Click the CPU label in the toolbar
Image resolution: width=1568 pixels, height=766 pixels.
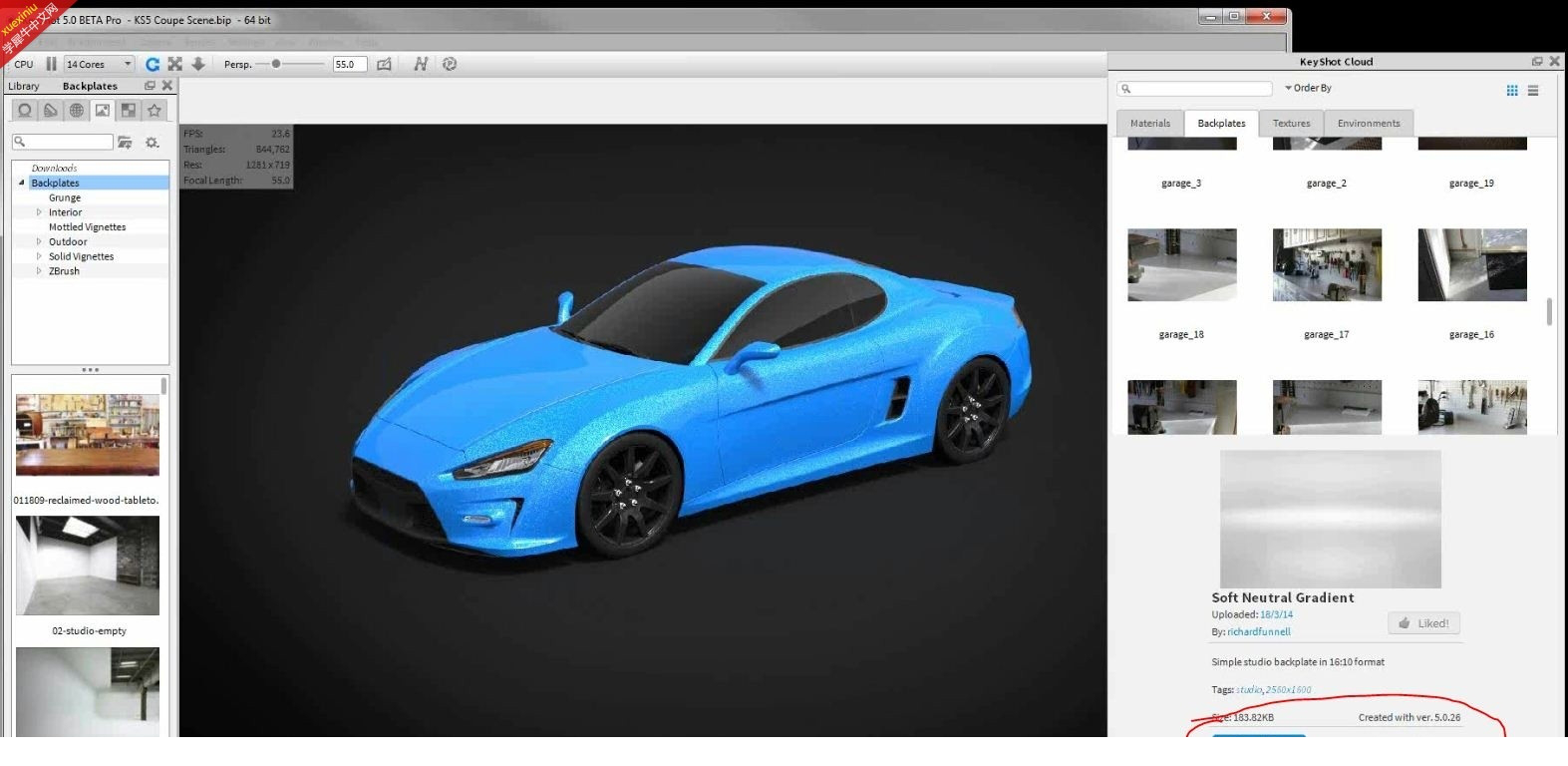24,64
